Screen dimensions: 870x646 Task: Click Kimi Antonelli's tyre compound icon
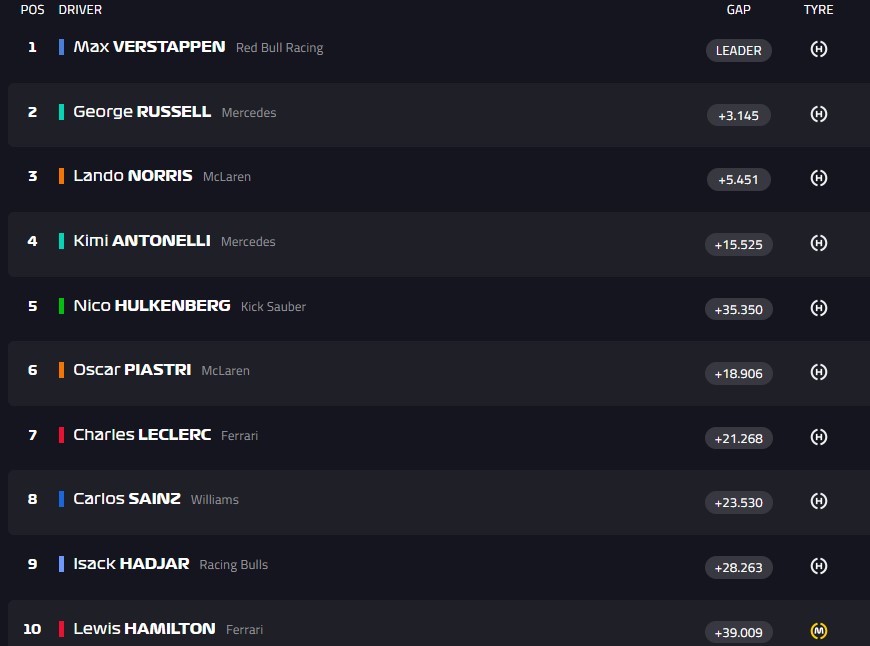818,243
